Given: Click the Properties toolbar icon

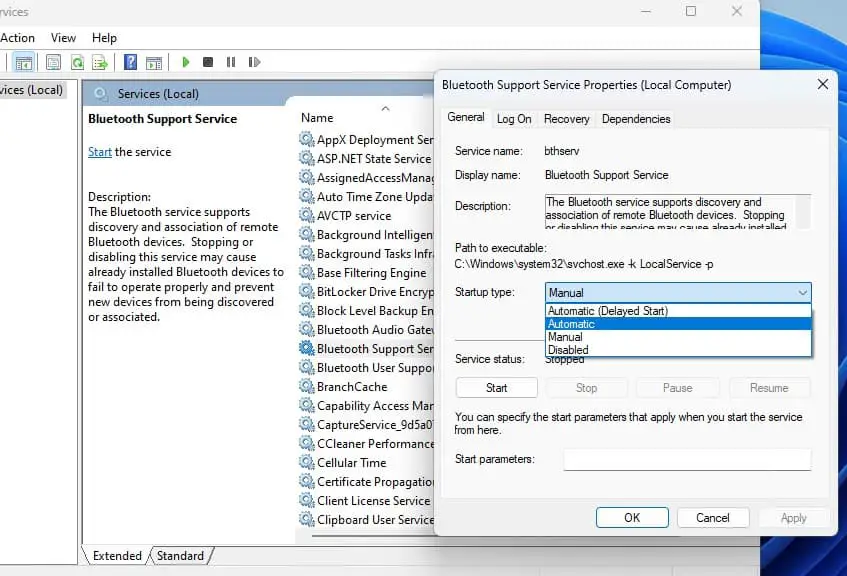Looking at the screenshot, I should click(x=53, y=63).
